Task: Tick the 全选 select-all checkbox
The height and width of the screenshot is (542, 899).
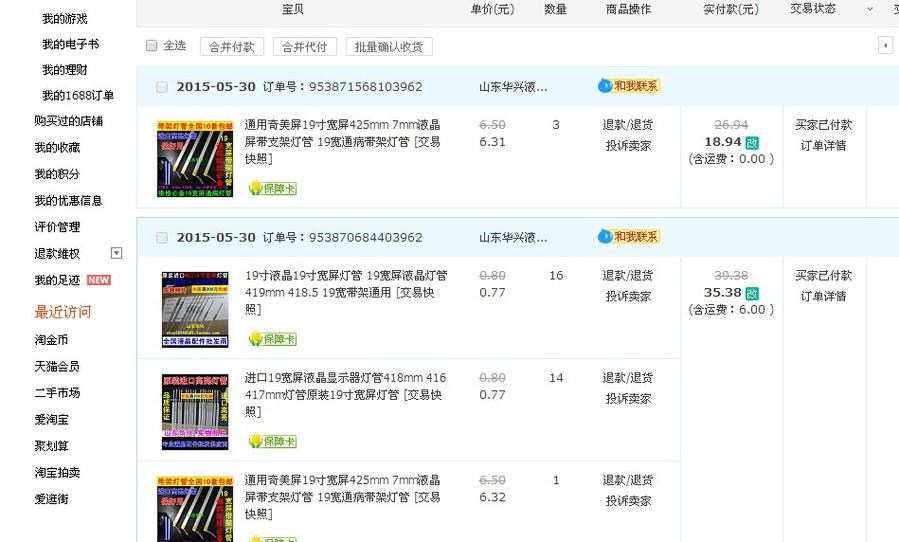Action: coord(151,45)
